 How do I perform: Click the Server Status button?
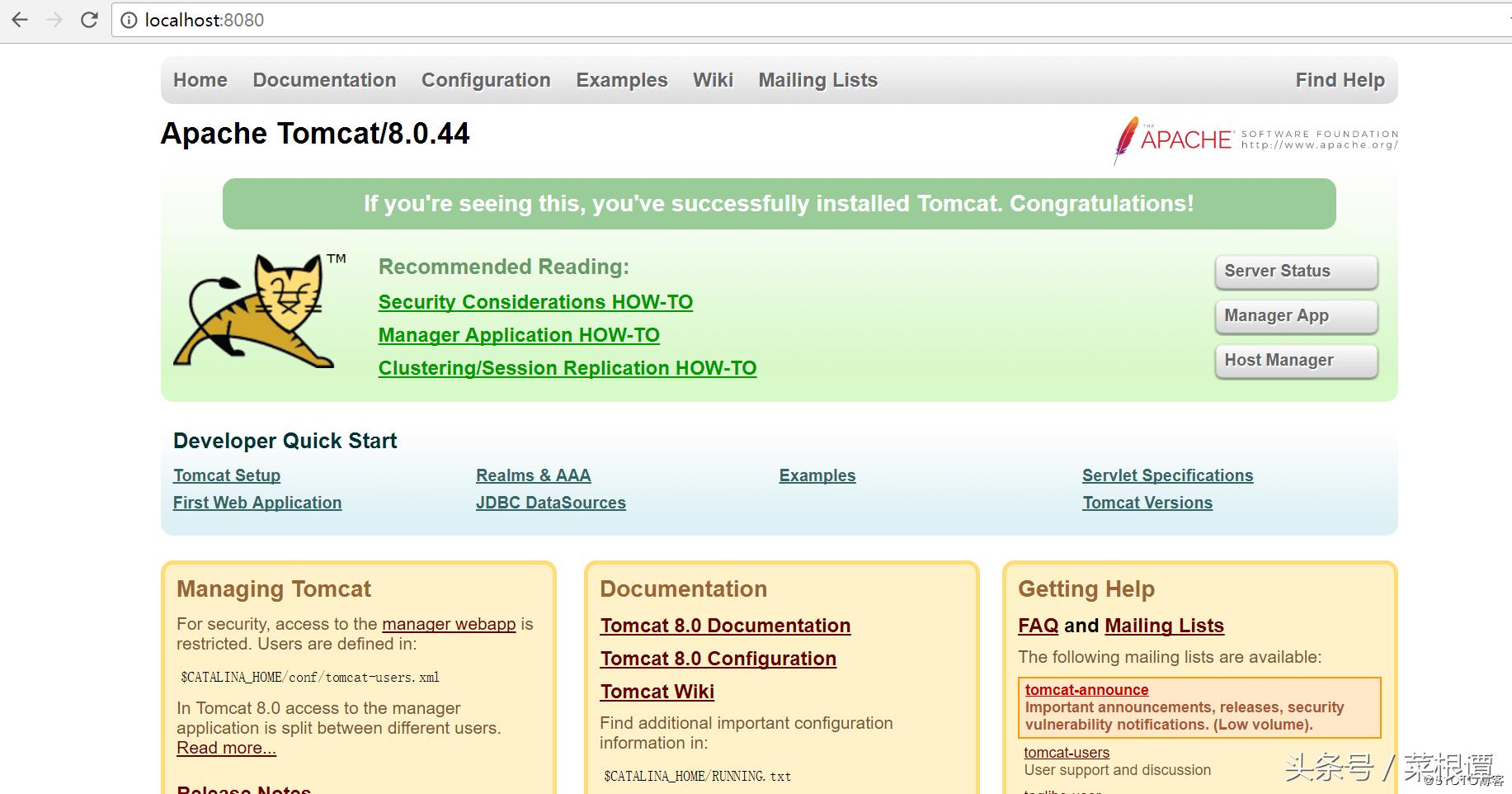[x=1296, y=272]
